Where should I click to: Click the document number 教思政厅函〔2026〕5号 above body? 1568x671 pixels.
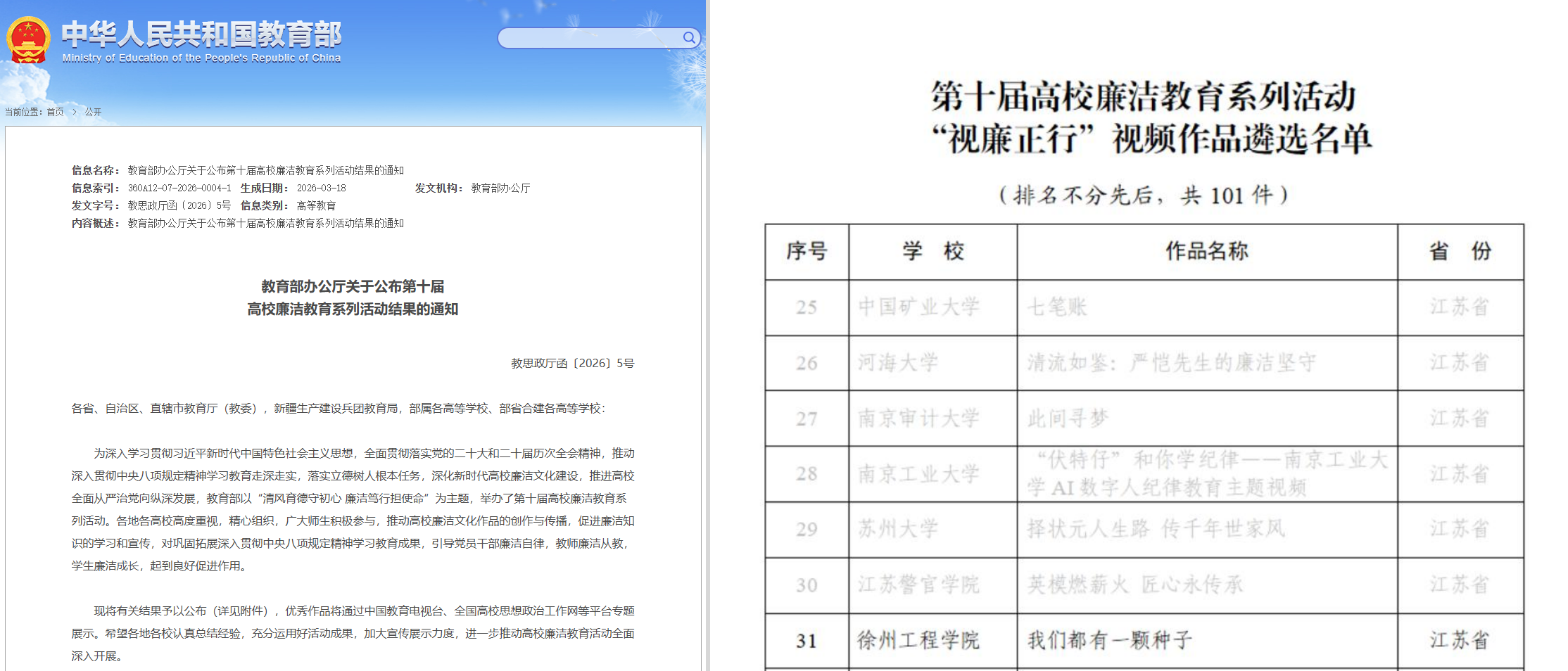point(572,363)
